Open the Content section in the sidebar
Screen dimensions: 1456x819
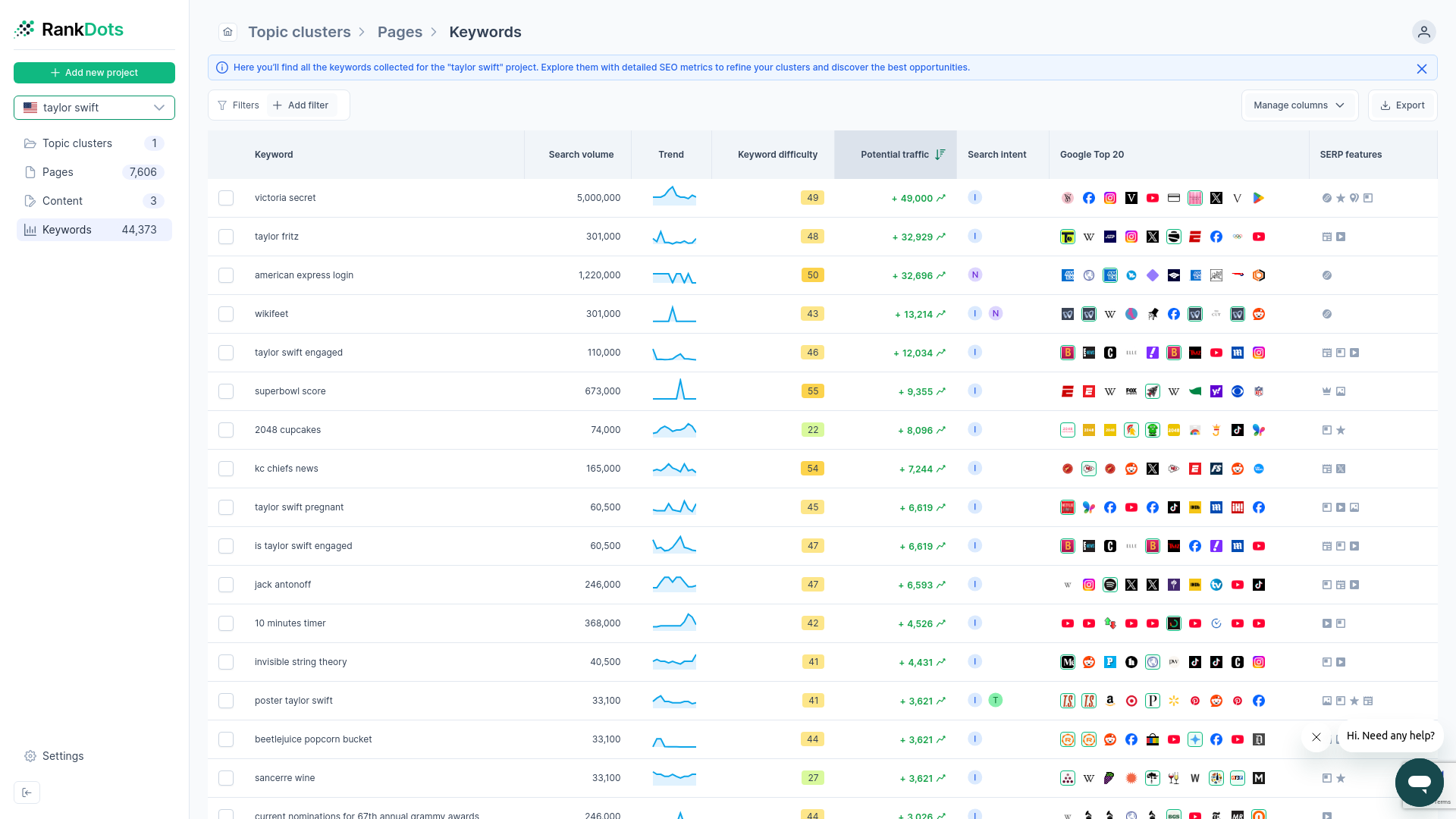coord(64,200)
